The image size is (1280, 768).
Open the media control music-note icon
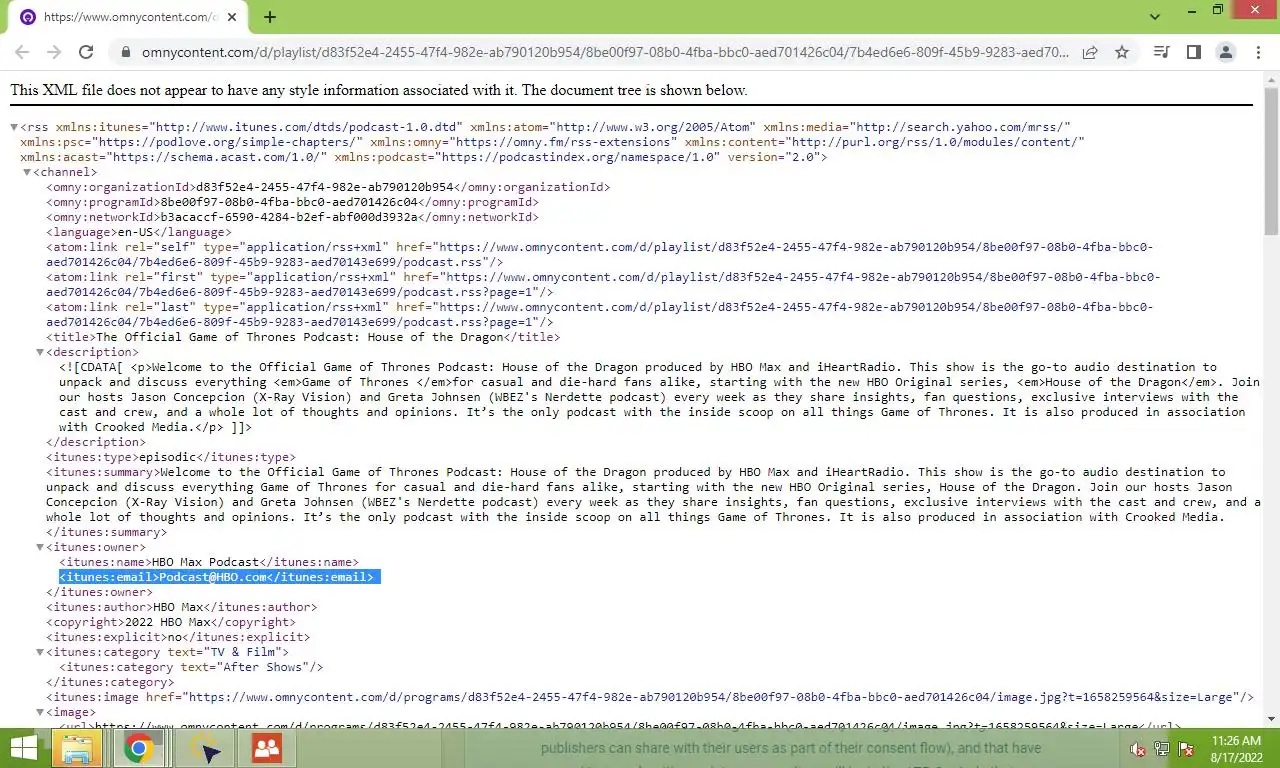[1161, 52]
